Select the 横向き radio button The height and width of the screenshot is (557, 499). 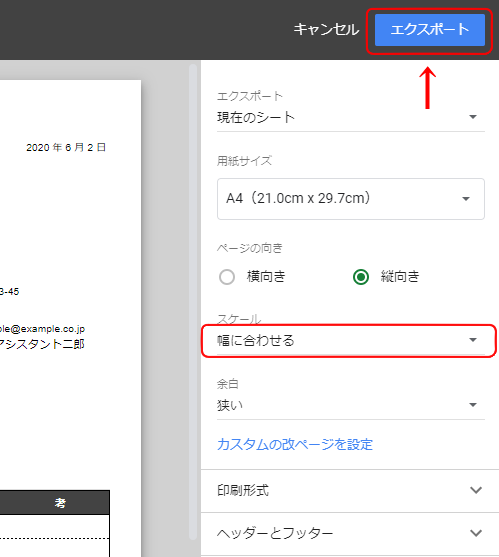(227, 277)
